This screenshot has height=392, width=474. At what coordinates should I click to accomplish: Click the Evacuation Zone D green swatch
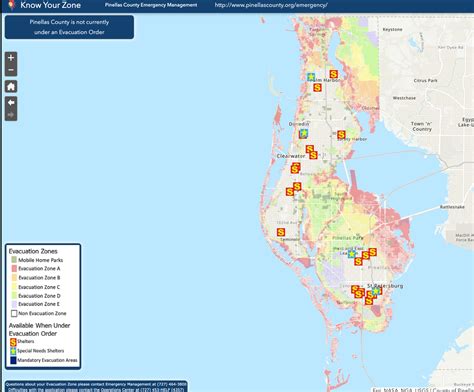pos(14,295)
